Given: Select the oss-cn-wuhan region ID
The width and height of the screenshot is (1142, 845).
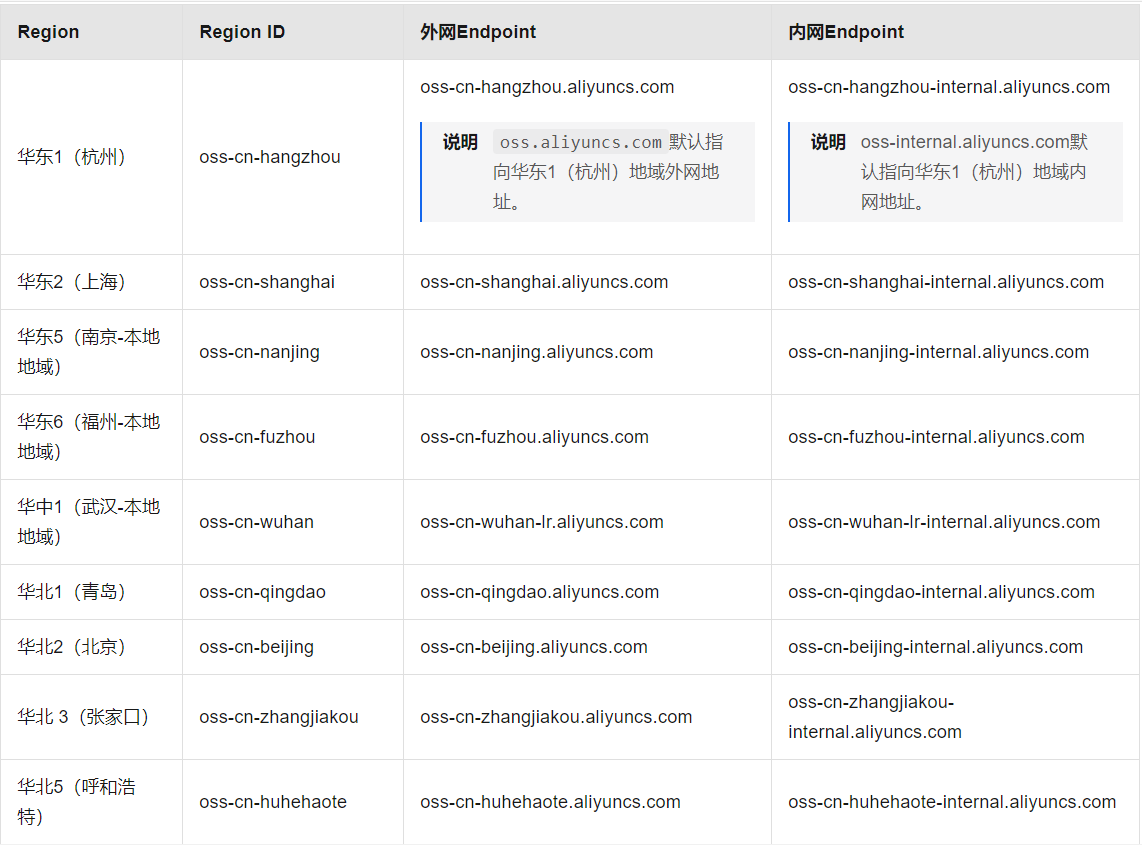Looking at the screenshot, I should pyautogui.click(x=256, y=522).
